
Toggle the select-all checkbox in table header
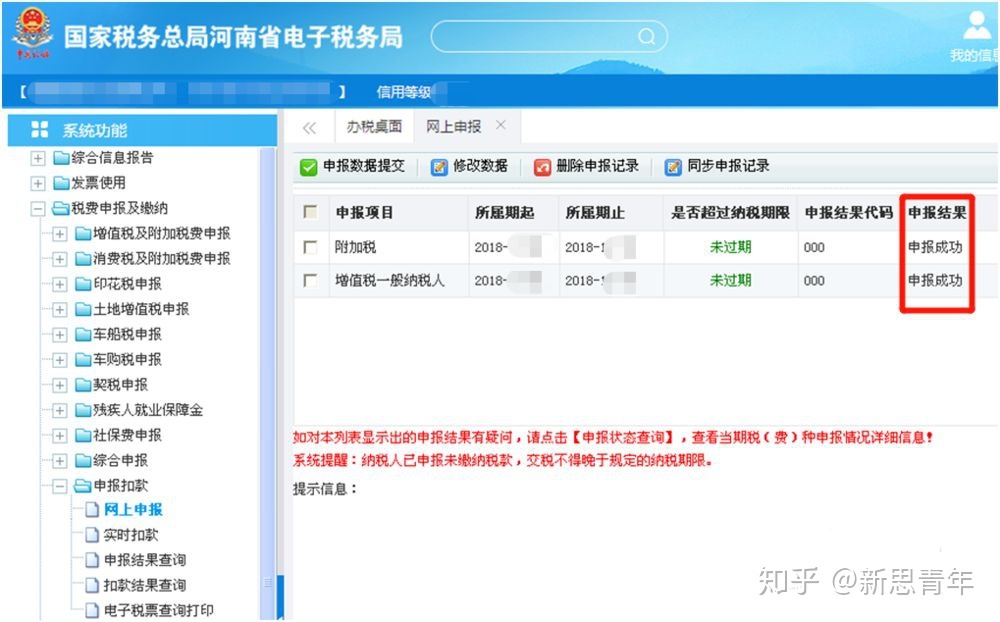(x=310, y=213)
